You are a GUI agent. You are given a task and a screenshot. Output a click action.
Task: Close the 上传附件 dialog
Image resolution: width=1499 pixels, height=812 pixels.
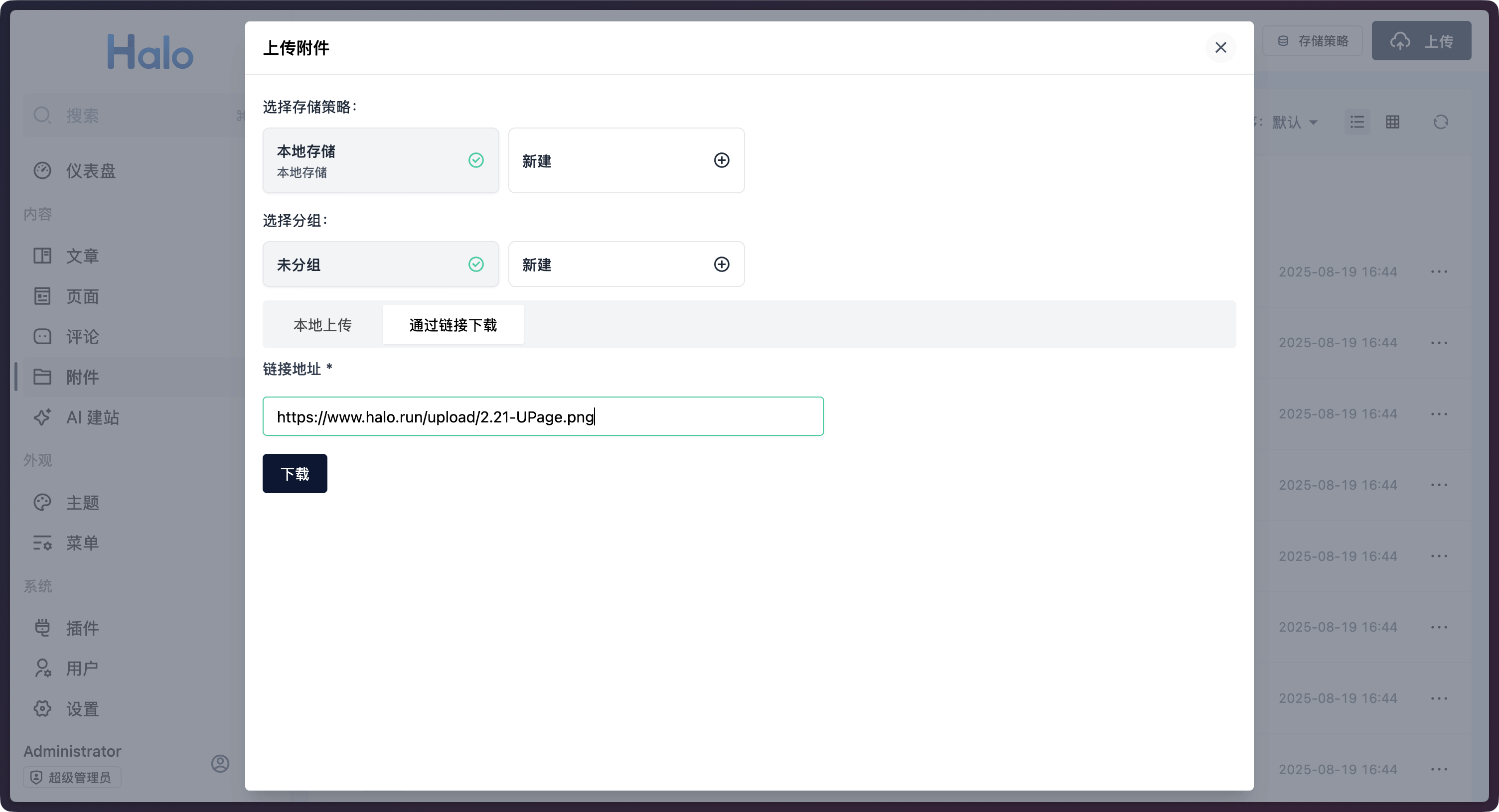pyautogui.click(x=1220, y=48)
